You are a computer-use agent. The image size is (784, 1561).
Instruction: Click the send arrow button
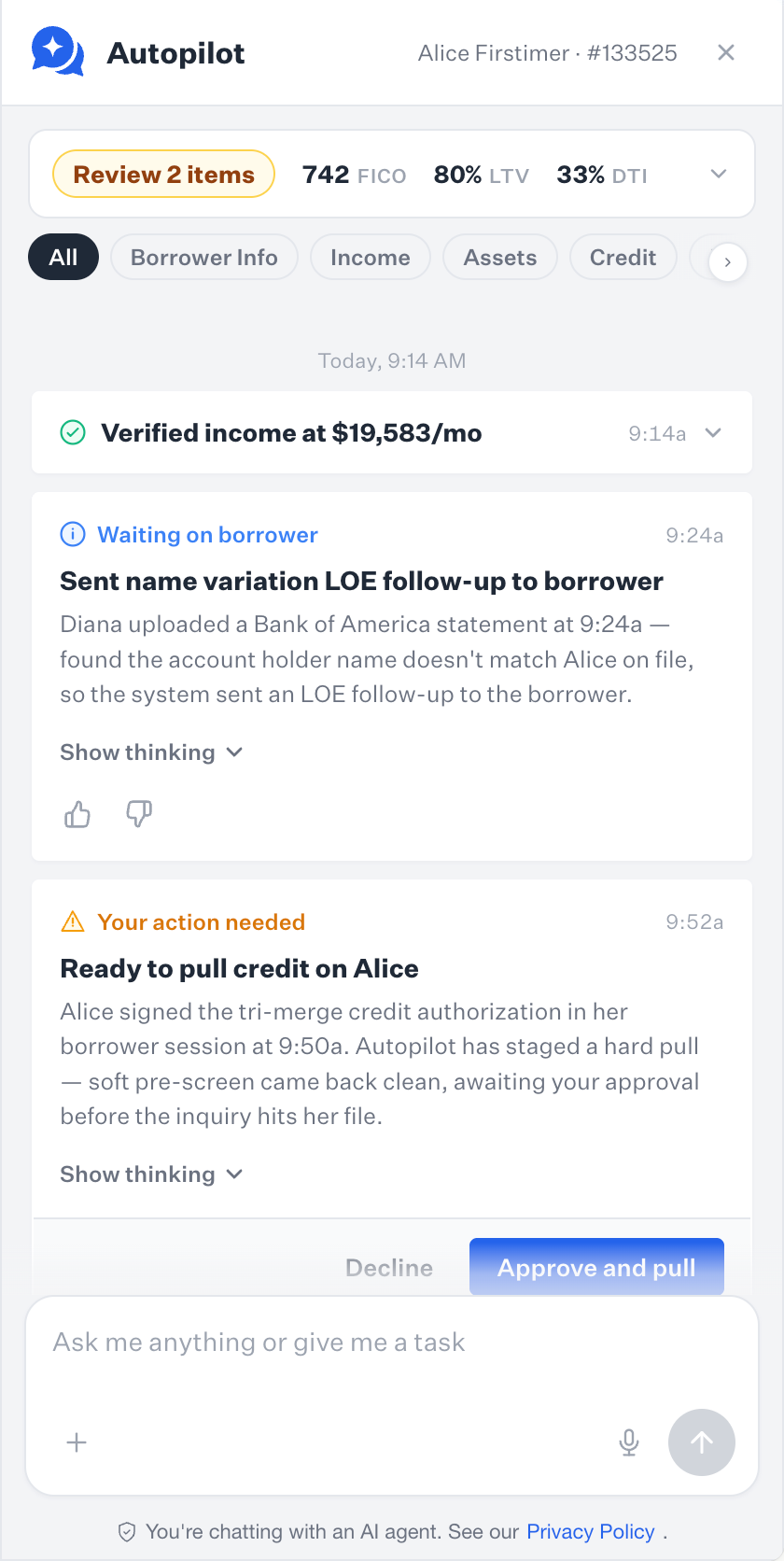[x=702, y=1442]
